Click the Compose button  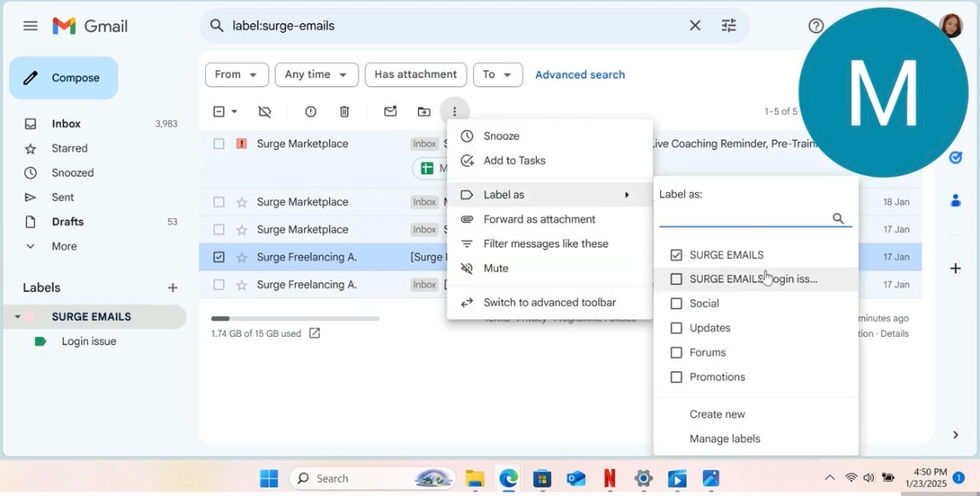64,78
